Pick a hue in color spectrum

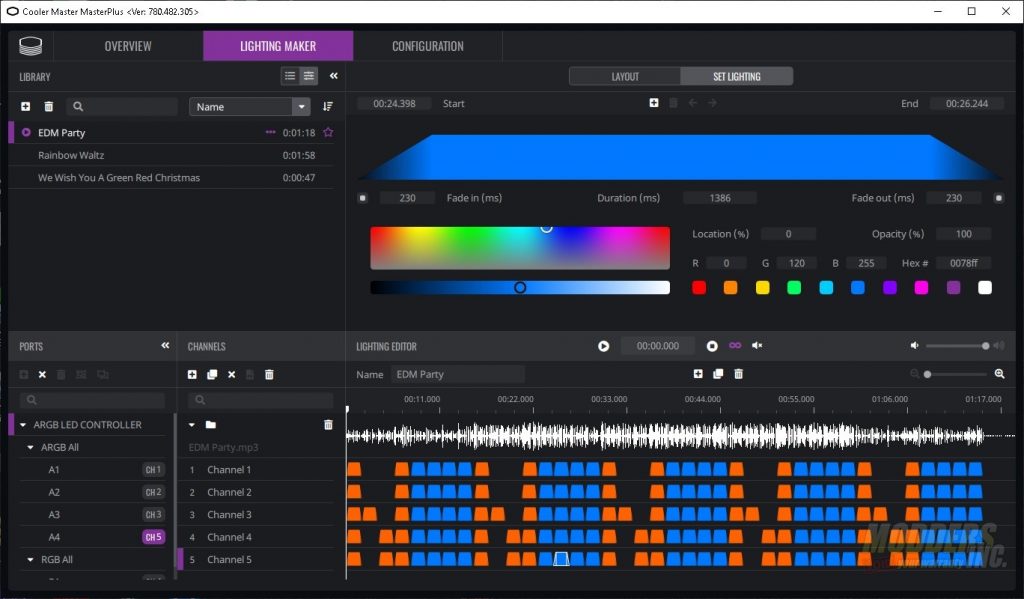point(520,248)
